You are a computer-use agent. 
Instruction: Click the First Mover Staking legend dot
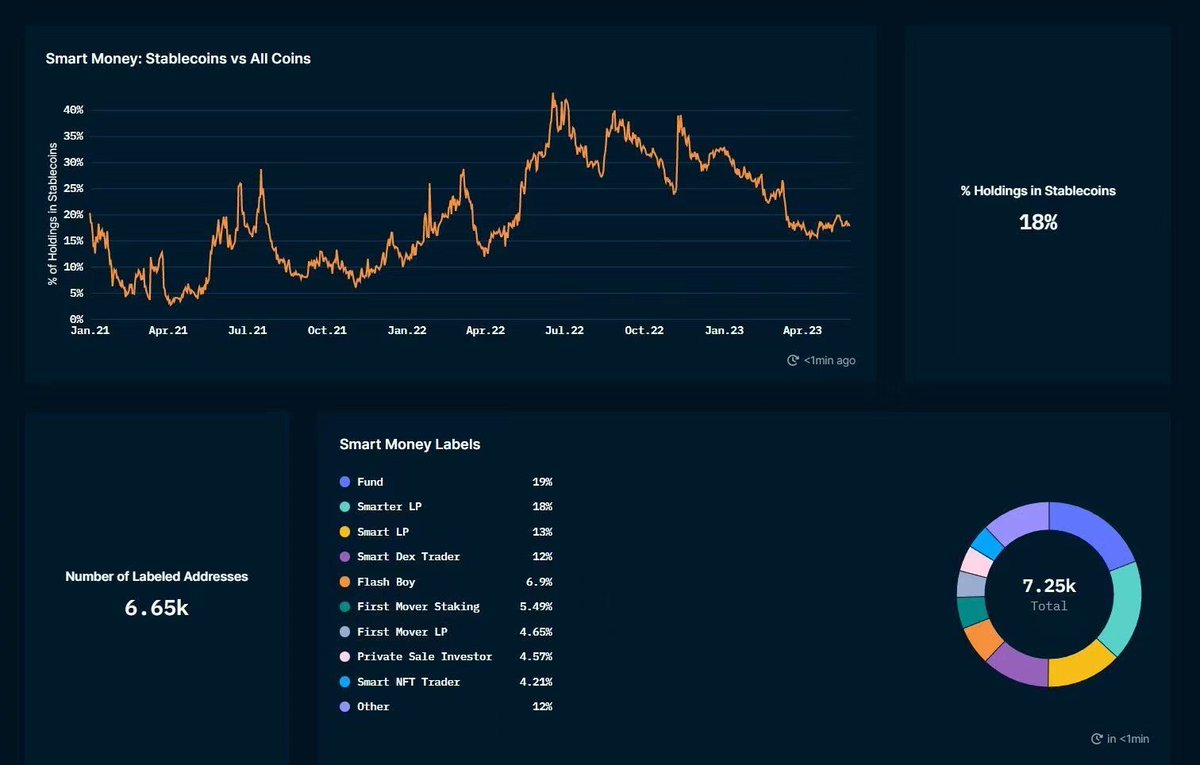click(x=345, y=607)
